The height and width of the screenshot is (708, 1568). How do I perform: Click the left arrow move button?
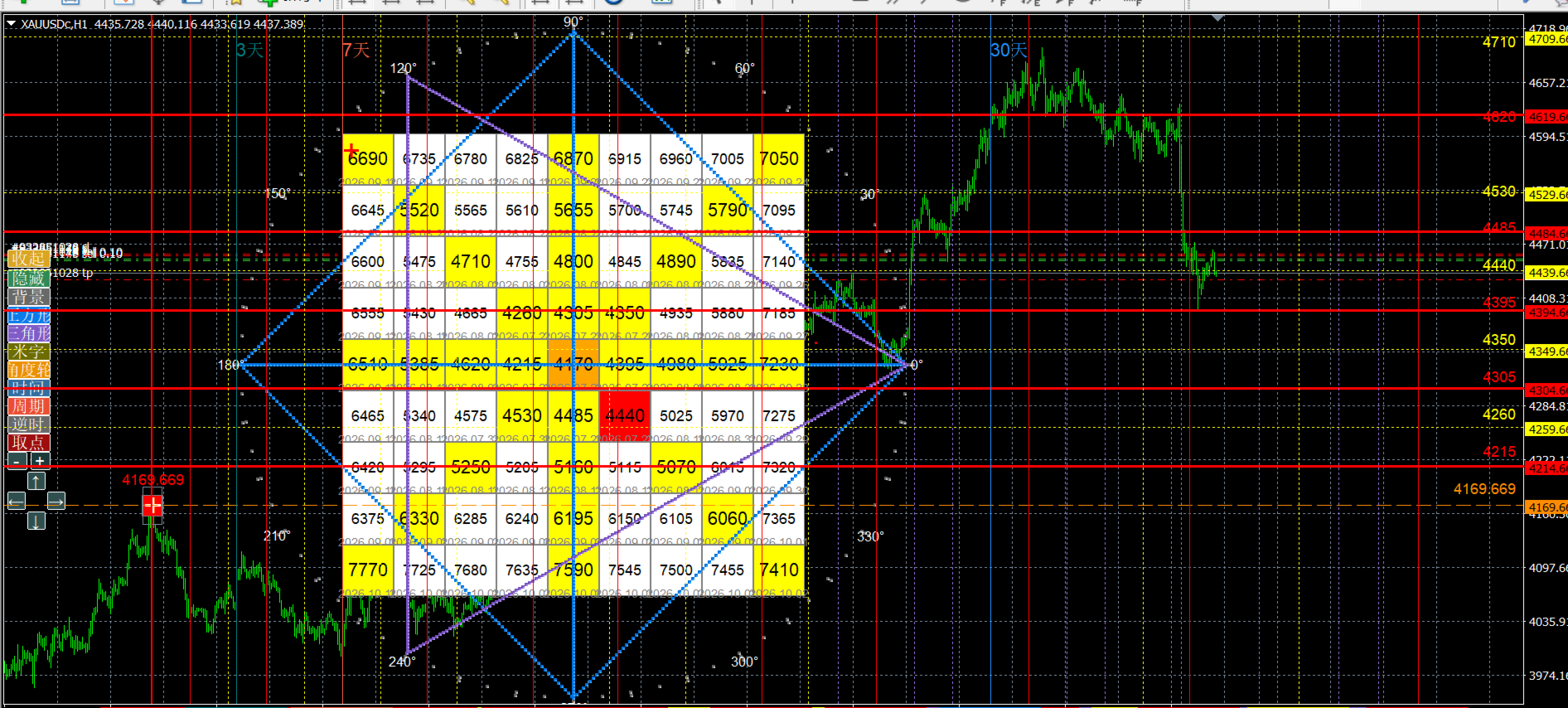17,501
